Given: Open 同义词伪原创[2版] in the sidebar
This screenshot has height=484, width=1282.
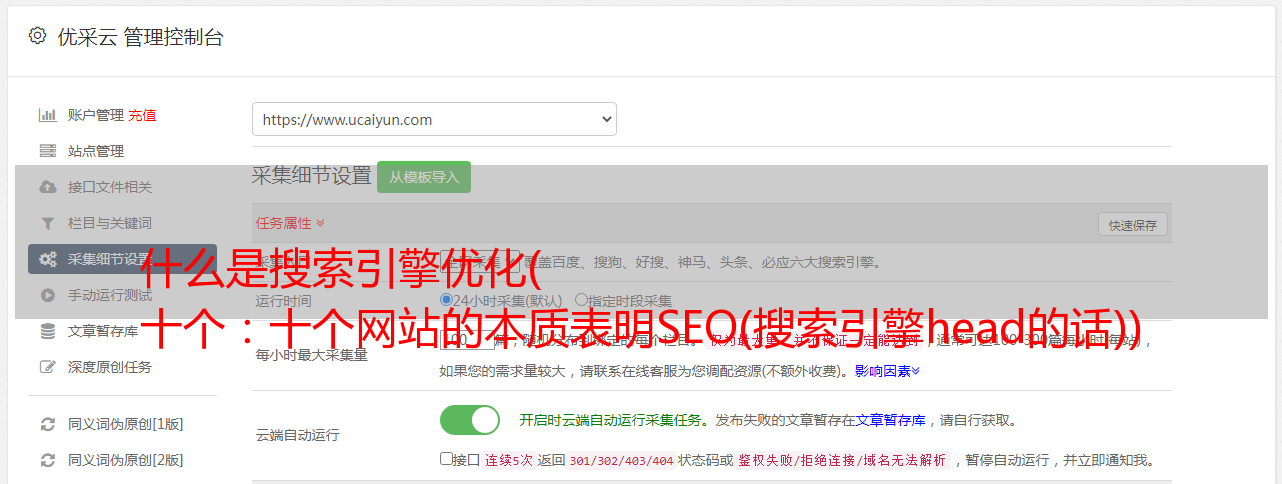Looking at the screenshot, I should (126, 460).
